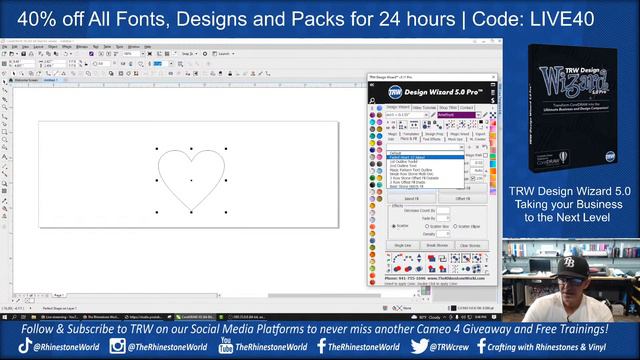Choose the highlighted Faded Heart preset
Image resolution: width=640 pixels, height=360 pixels.
pos(425,157)
